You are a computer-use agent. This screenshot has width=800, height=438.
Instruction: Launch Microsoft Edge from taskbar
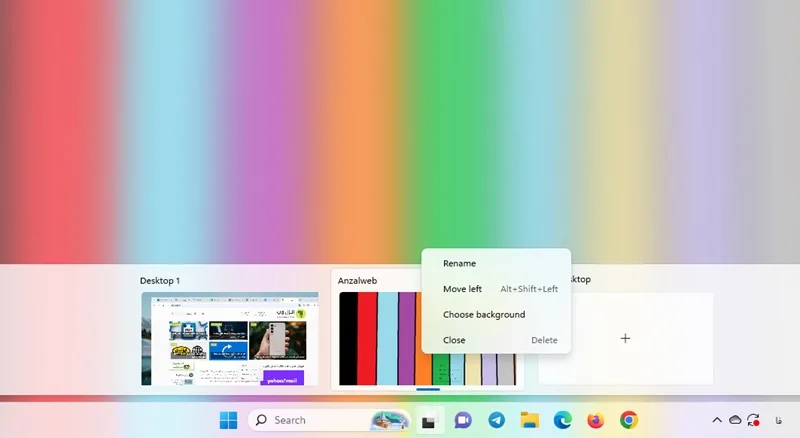(563, 420)
